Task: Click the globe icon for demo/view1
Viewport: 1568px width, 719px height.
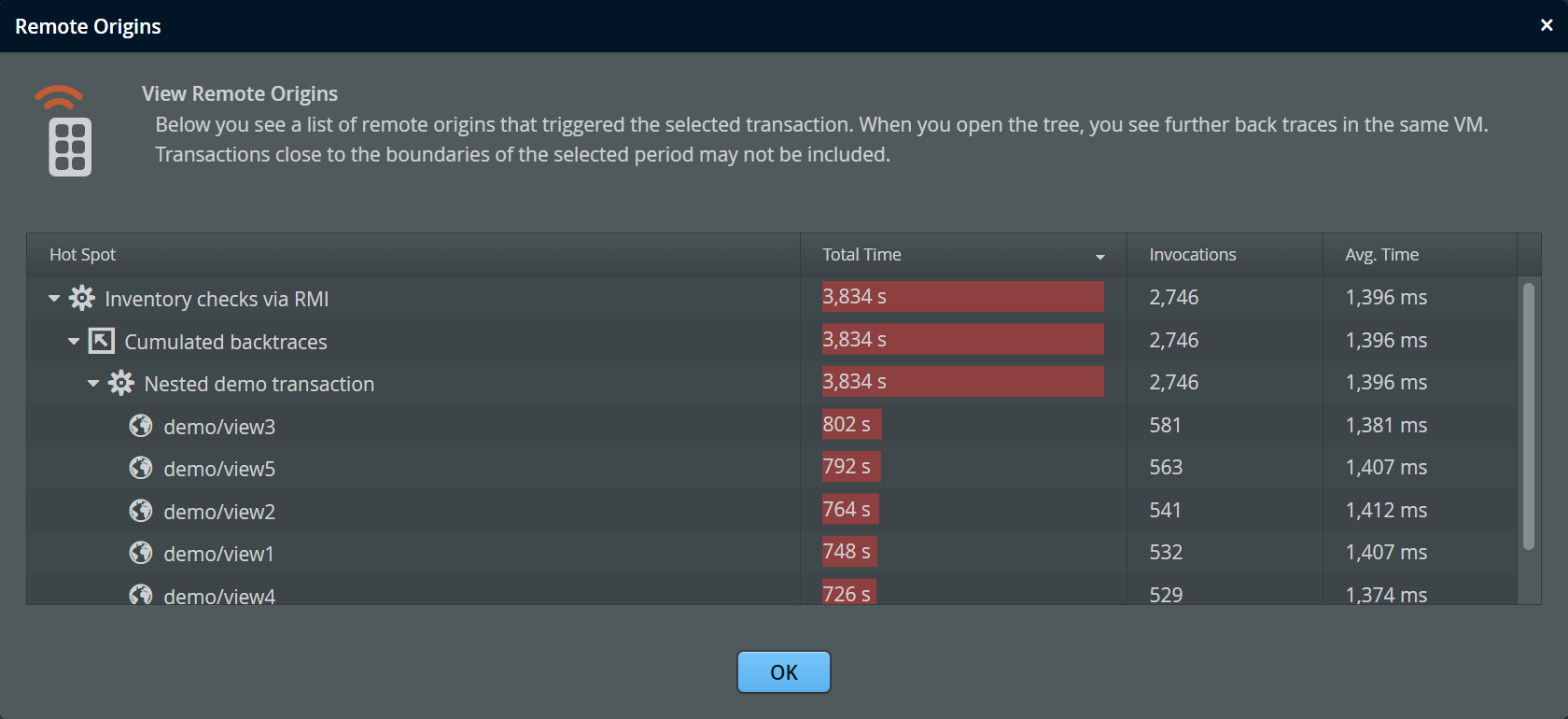Action: 141,553
